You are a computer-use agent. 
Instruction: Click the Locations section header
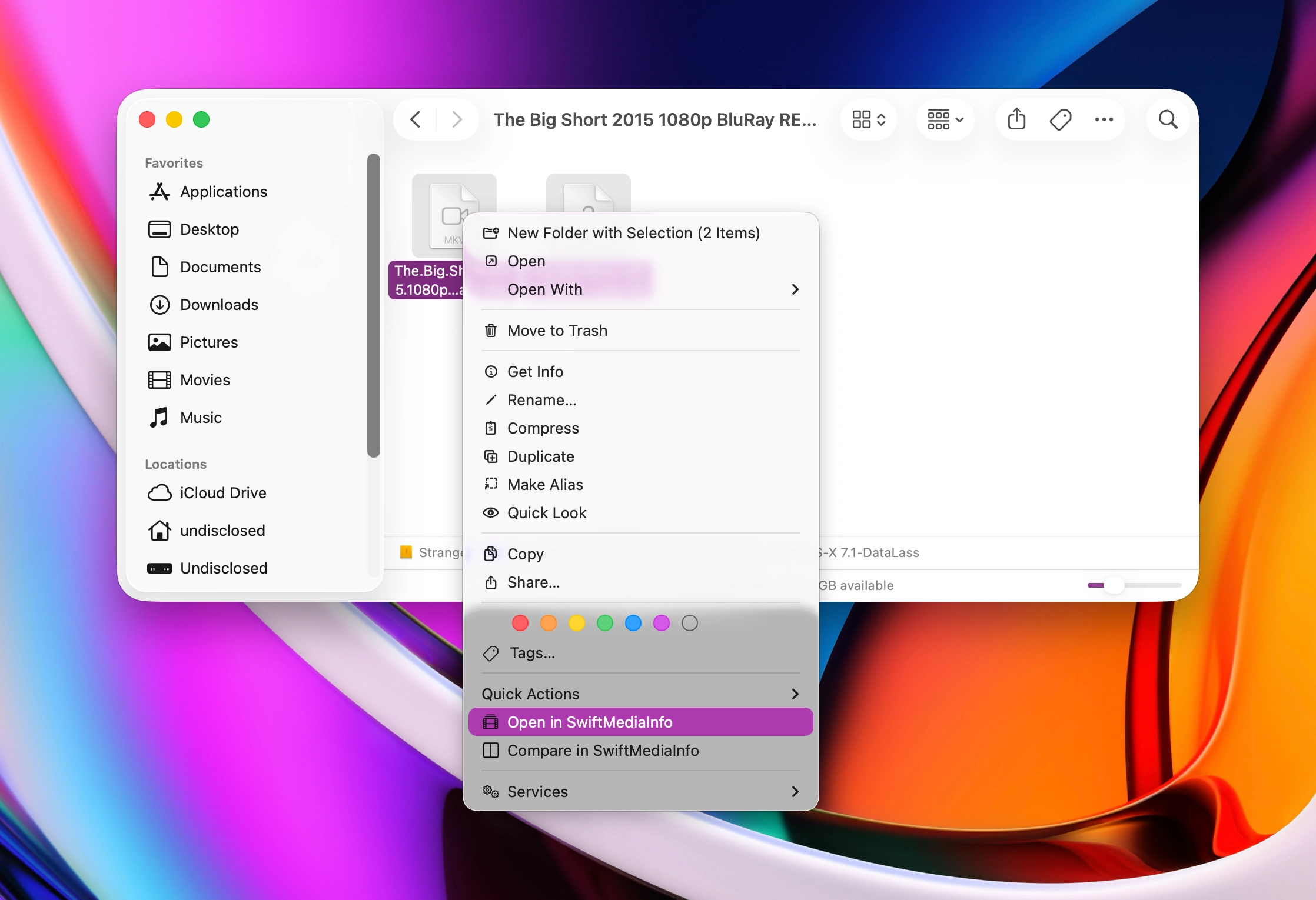[x=176, y=464]
